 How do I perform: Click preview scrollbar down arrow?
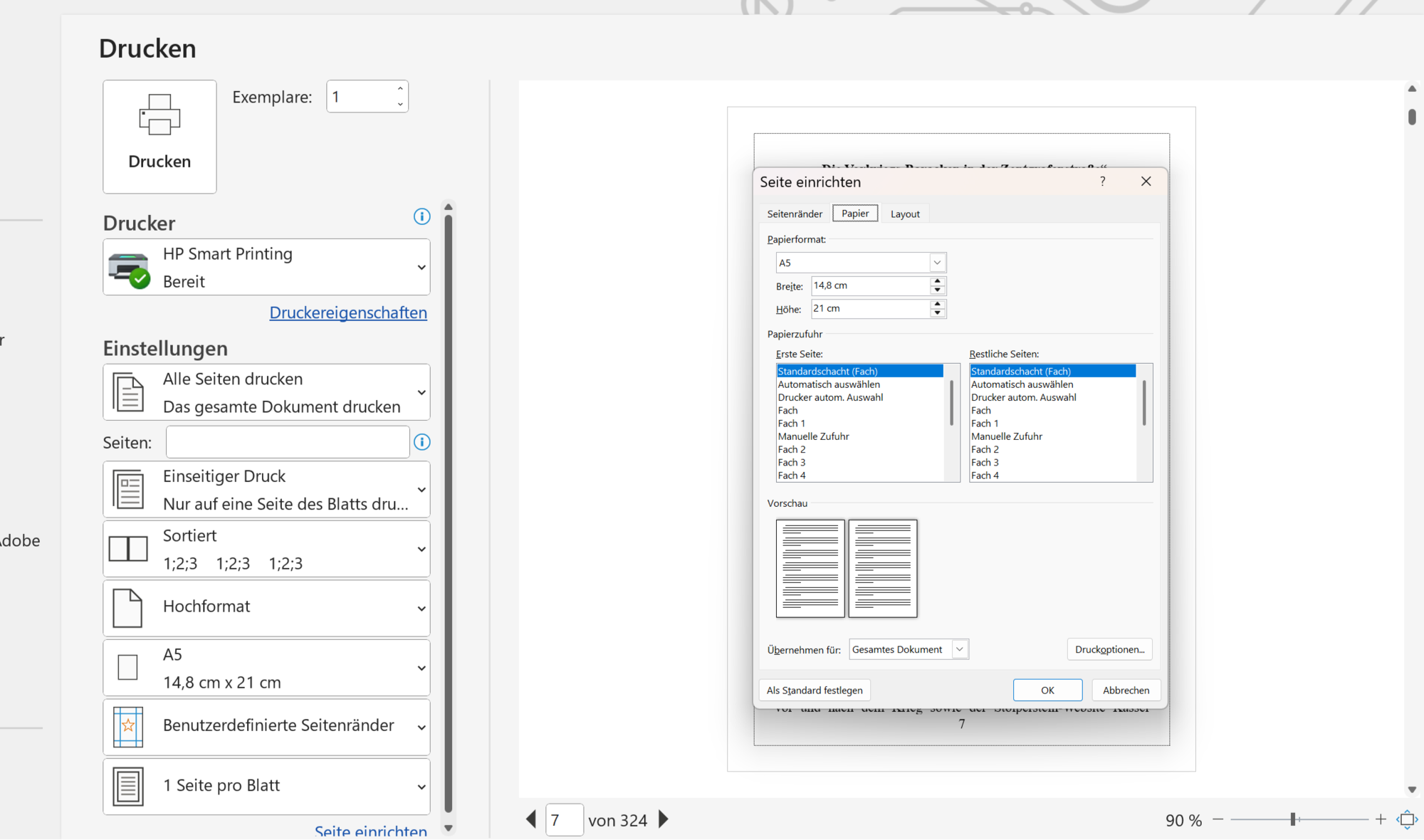[x=1412, y=789]
